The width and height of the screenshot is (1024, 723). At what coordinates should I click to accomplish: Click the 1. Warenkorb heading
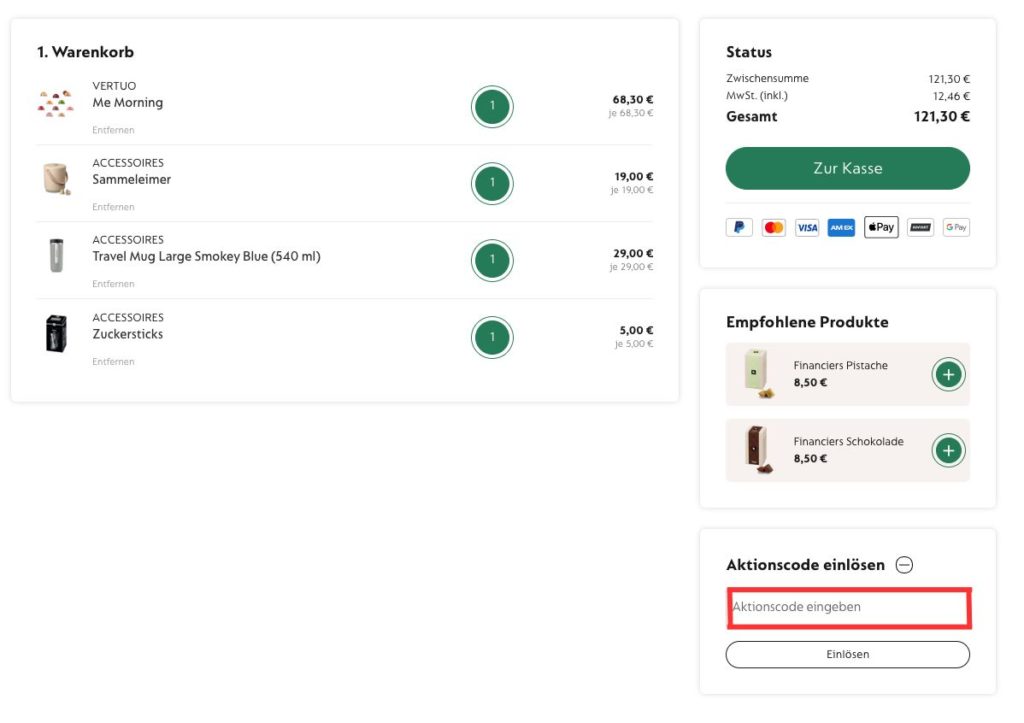coord(86,52)
